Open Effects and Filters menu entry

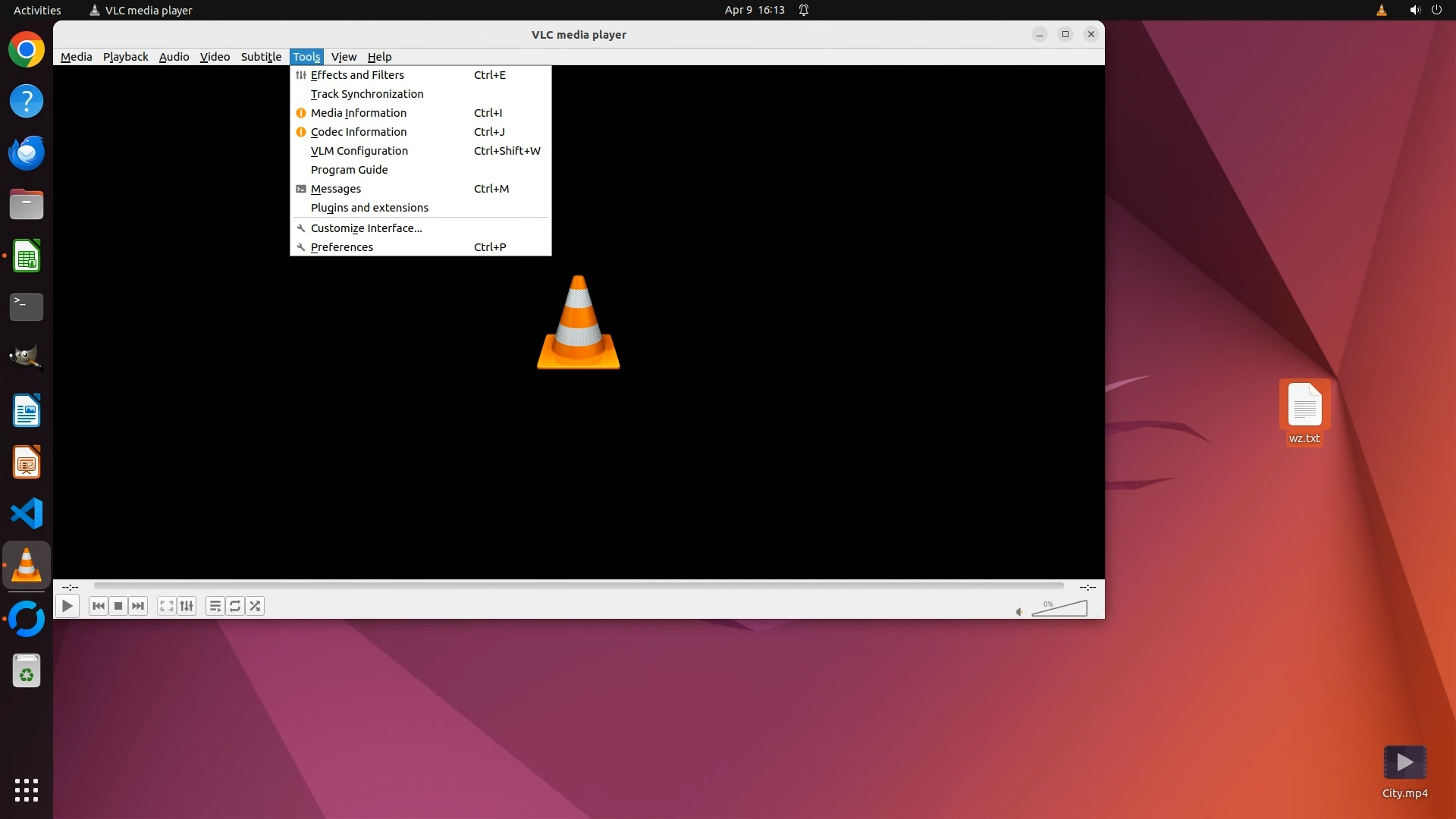[x=357, y=75]
